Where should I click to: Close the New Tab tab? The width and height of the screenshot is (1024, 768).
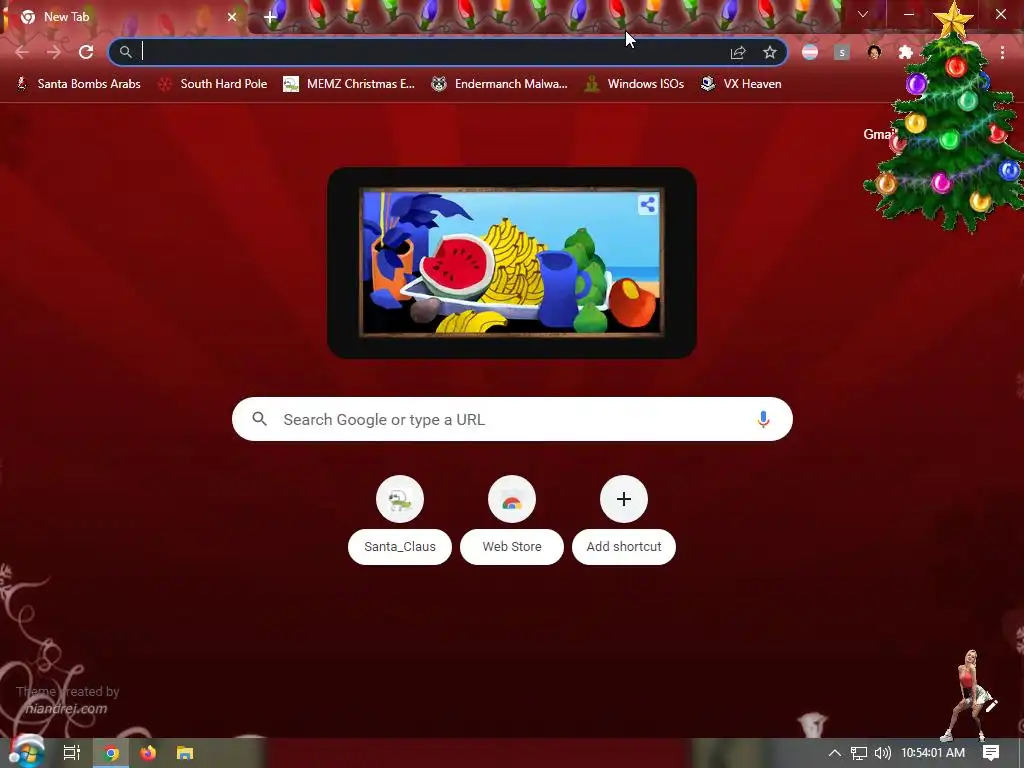pos(232,17)
